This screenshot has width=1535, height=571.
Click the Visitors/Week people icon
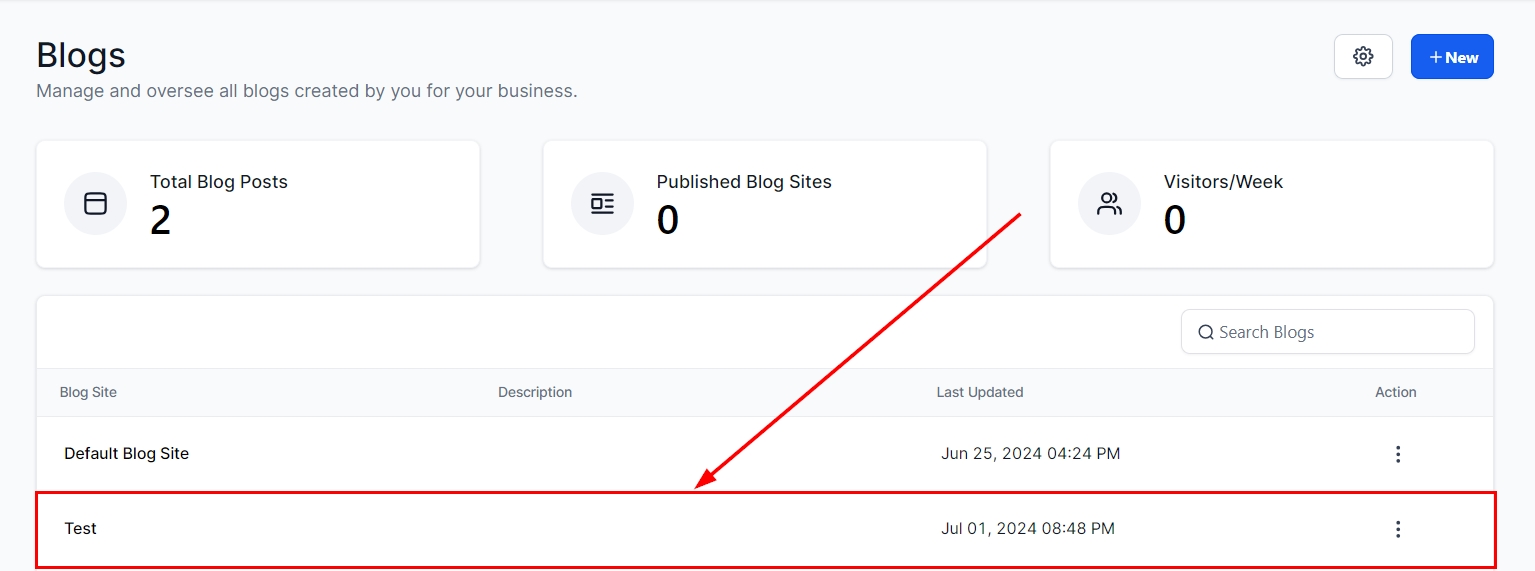click(1109, 204)
